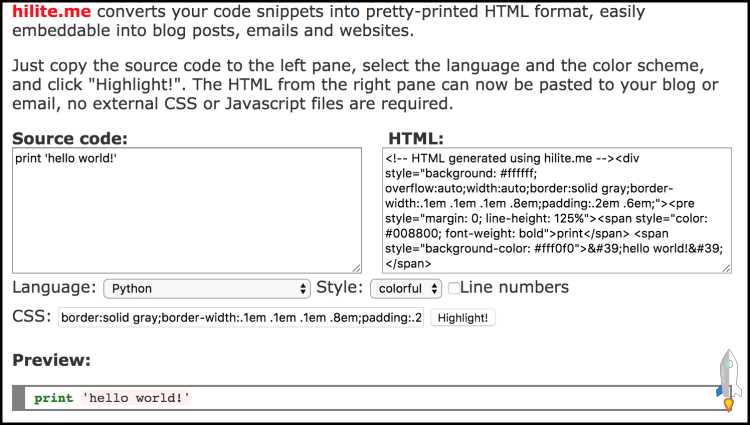Click the 'Line numbers' label text
This screenshot has height=425, width=750.
(x=514, y=288)
